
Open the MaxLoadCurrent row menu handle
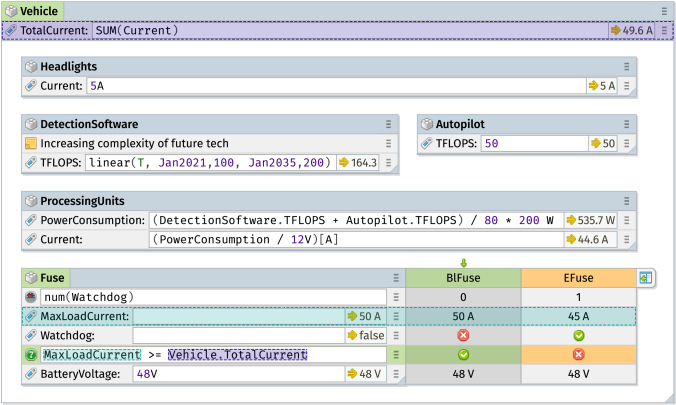pos(396,316)
